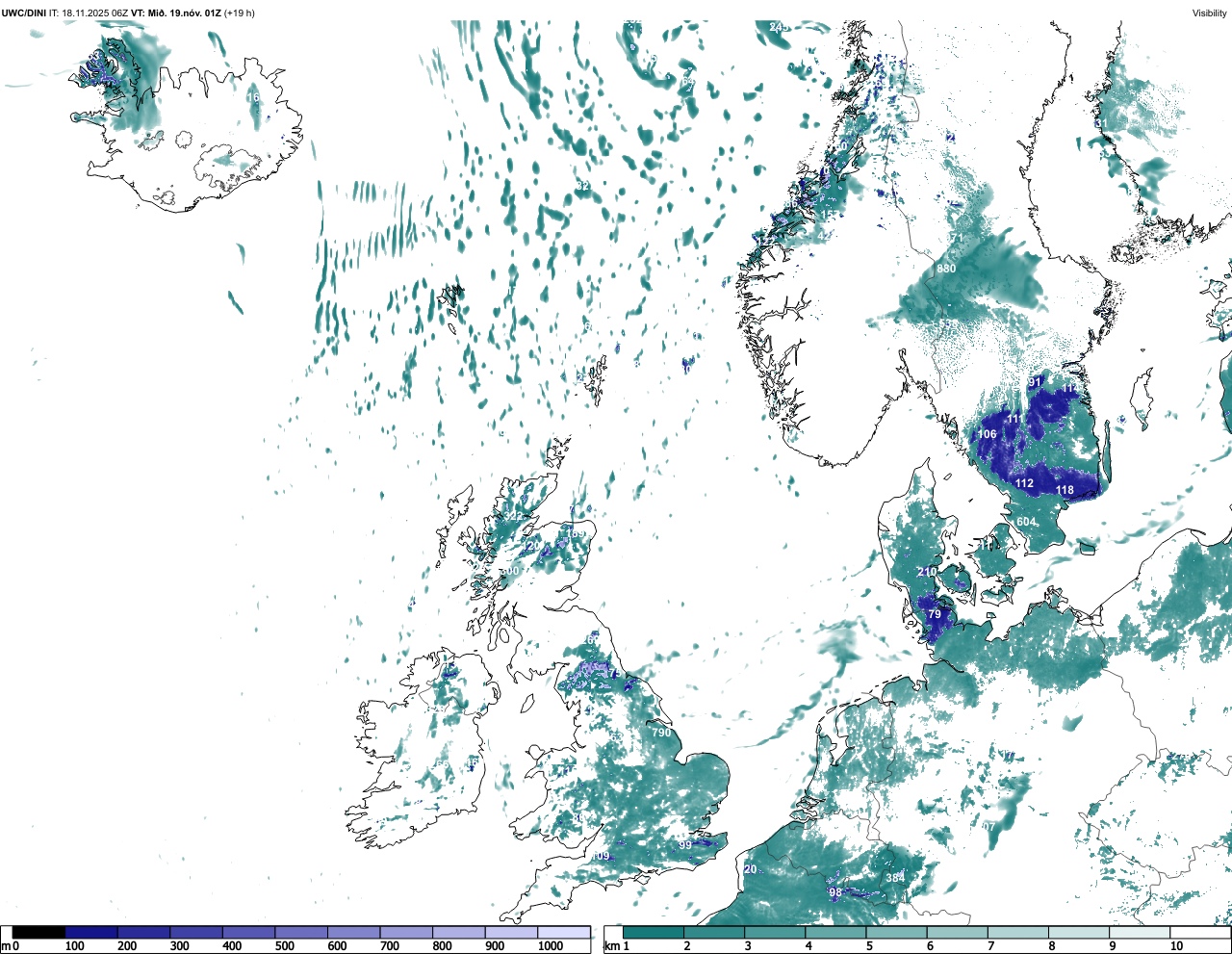
Task: Pick the 7–8 km legend swatch
Action: pos(1018,933)
